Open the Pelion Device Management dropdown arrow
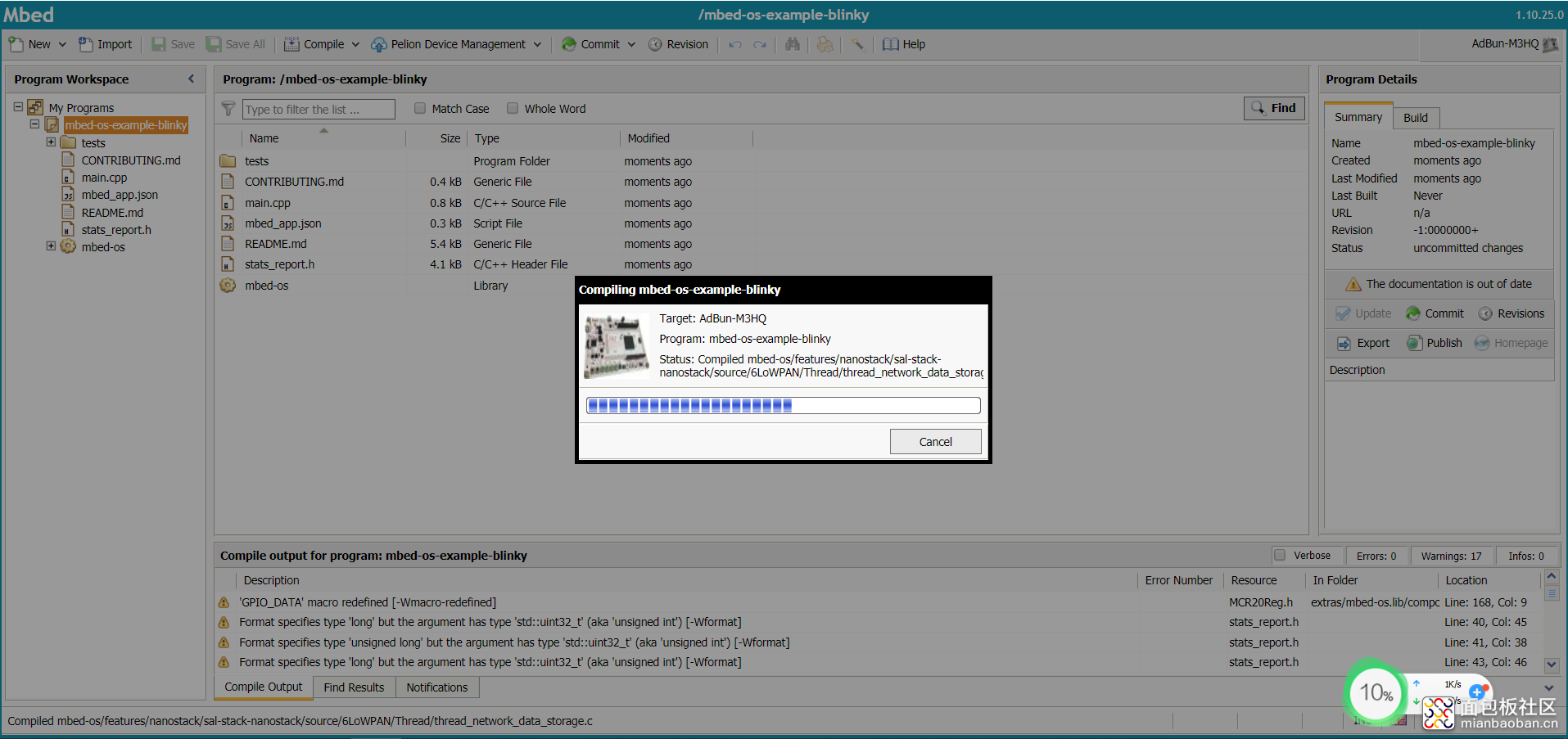1568x739 pixels. [x=537, y=44]
